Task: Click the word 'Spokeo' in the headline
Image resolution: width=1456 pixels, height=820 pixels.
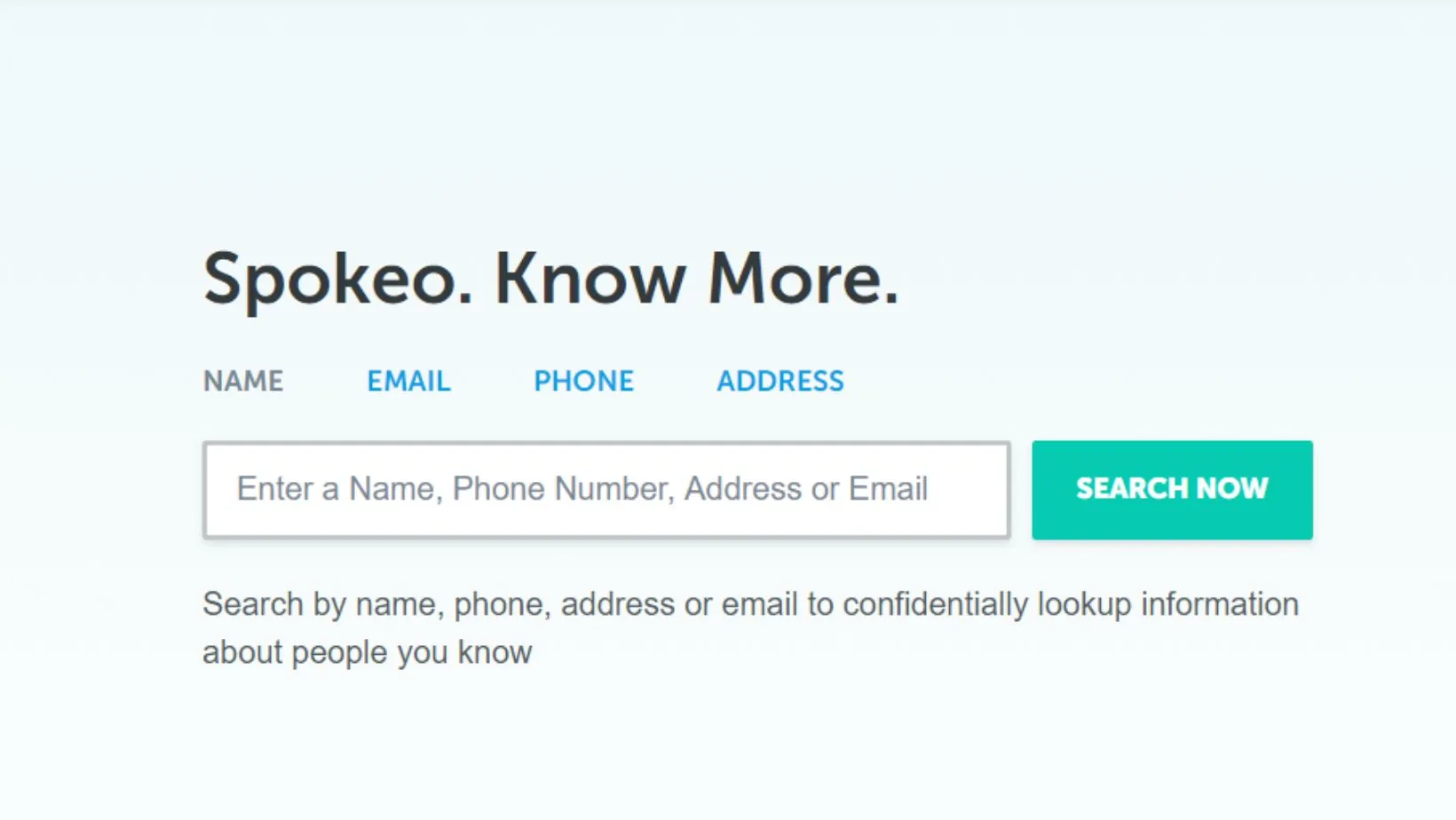Action: (x=337, y=280)
